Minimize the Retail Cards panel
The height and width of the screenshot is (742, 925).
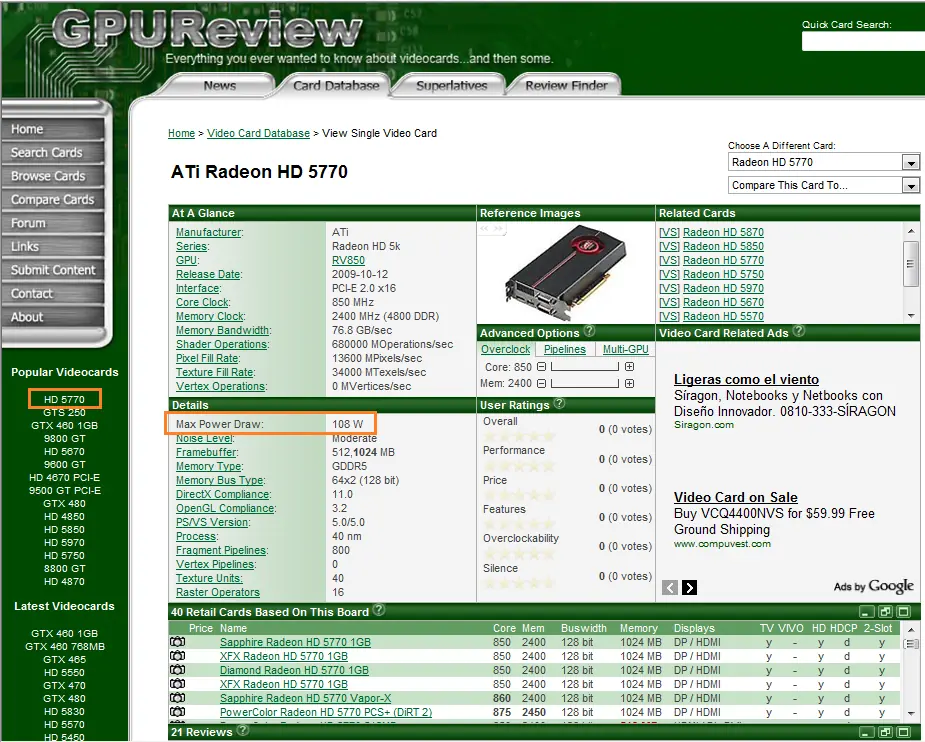click(867, 612)
